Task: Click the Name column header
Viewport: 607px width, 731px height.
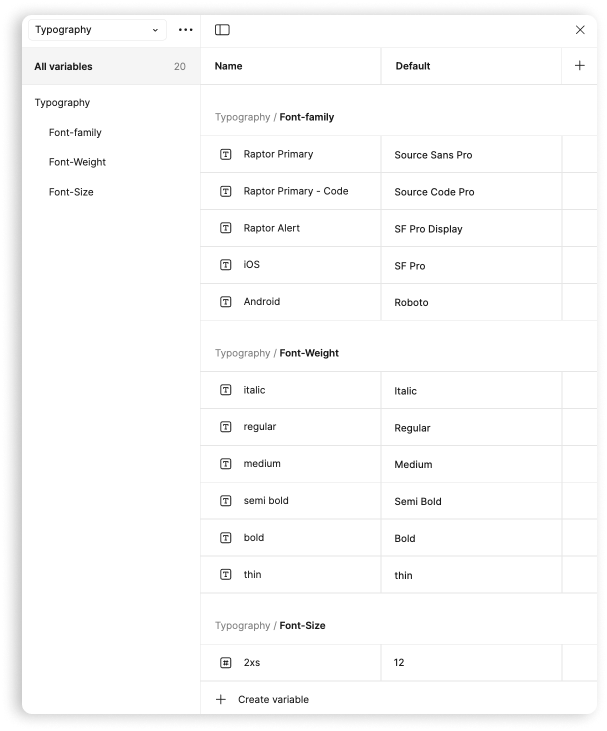Action: (x=229, y=66)
